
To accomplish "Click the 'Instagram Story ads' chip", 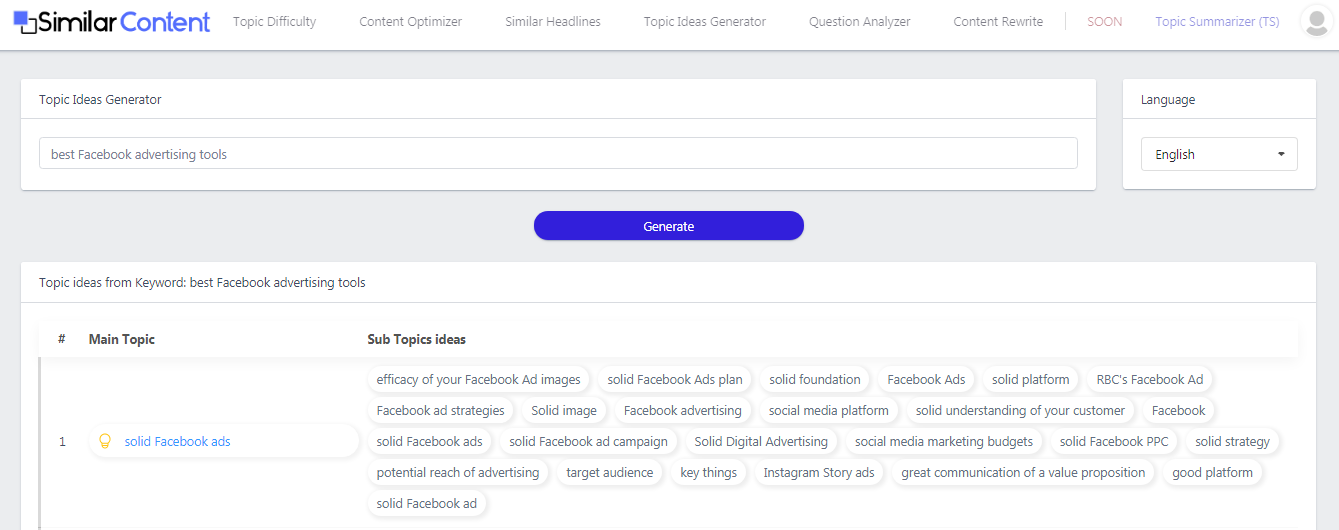I will click(x=819, y=472).
